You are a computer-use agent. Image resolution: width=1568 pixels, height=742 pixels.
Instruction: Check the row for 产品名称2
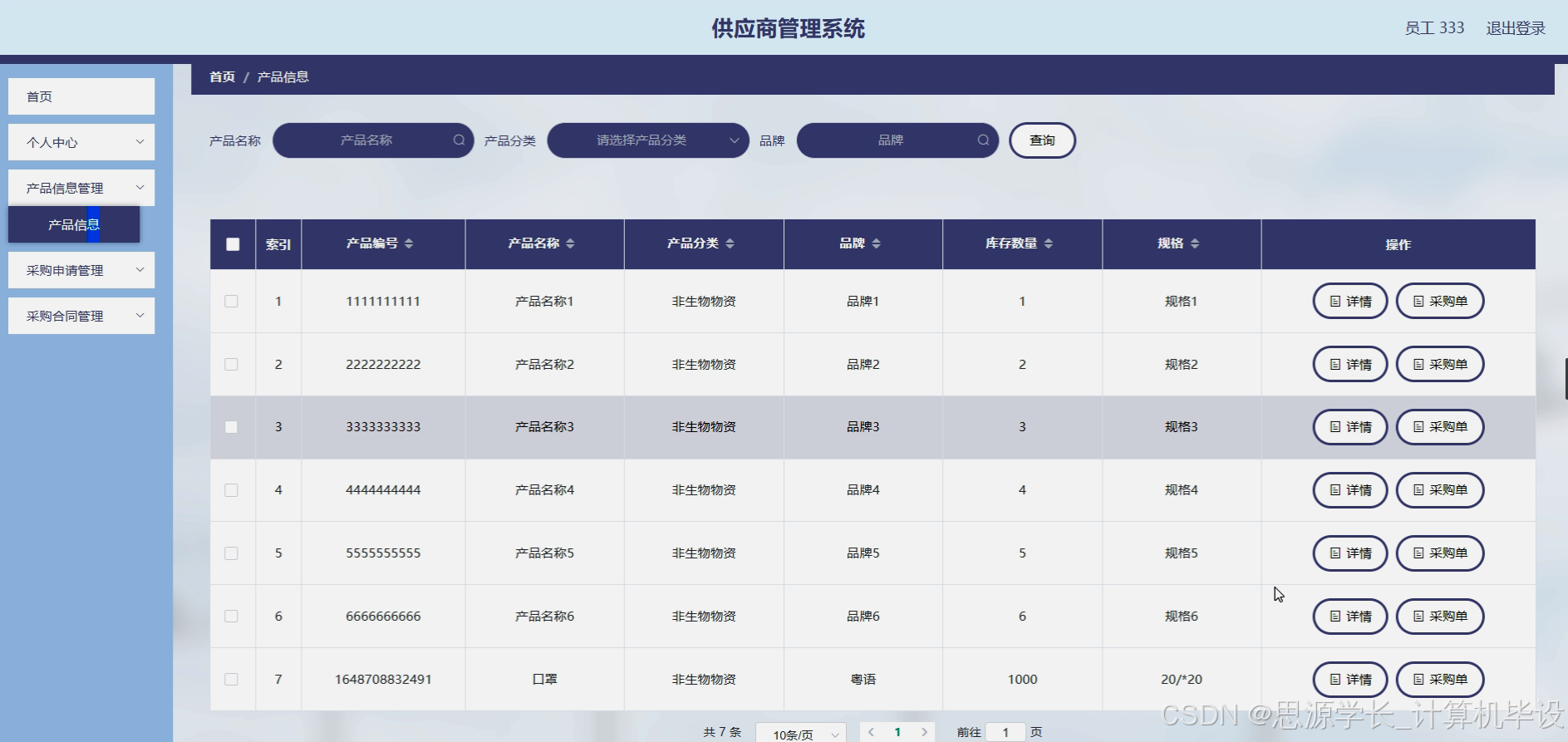click(232, 365)
